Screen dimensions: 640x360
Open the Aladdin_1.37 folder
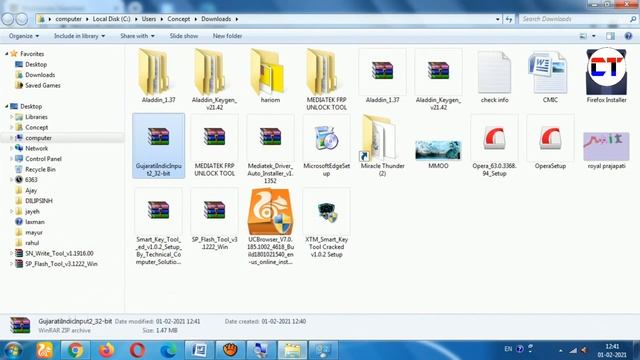point(158,76)
